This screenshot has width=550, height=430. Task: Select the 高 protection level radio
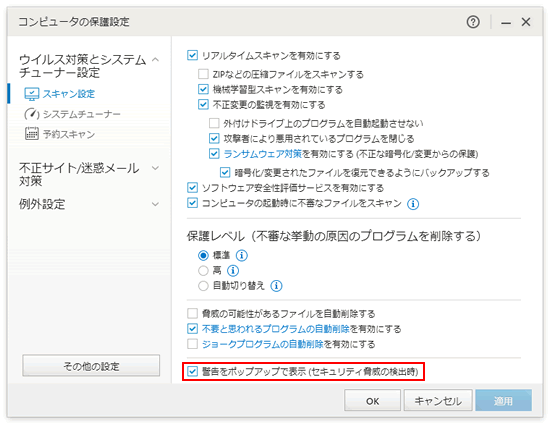(203, 270)
